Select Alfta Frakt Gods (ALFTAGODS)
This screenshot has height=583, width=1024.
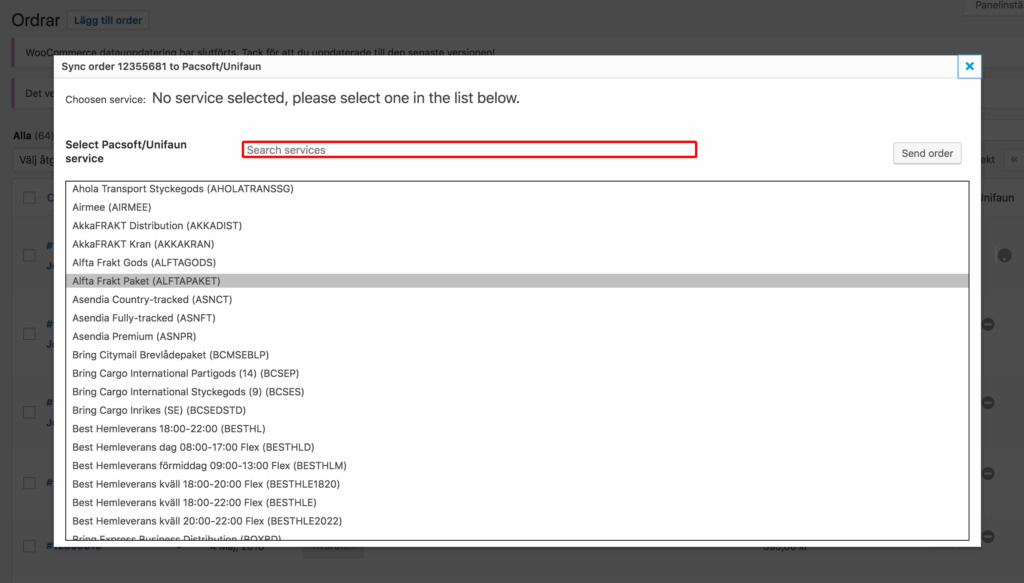pos(144,263)
